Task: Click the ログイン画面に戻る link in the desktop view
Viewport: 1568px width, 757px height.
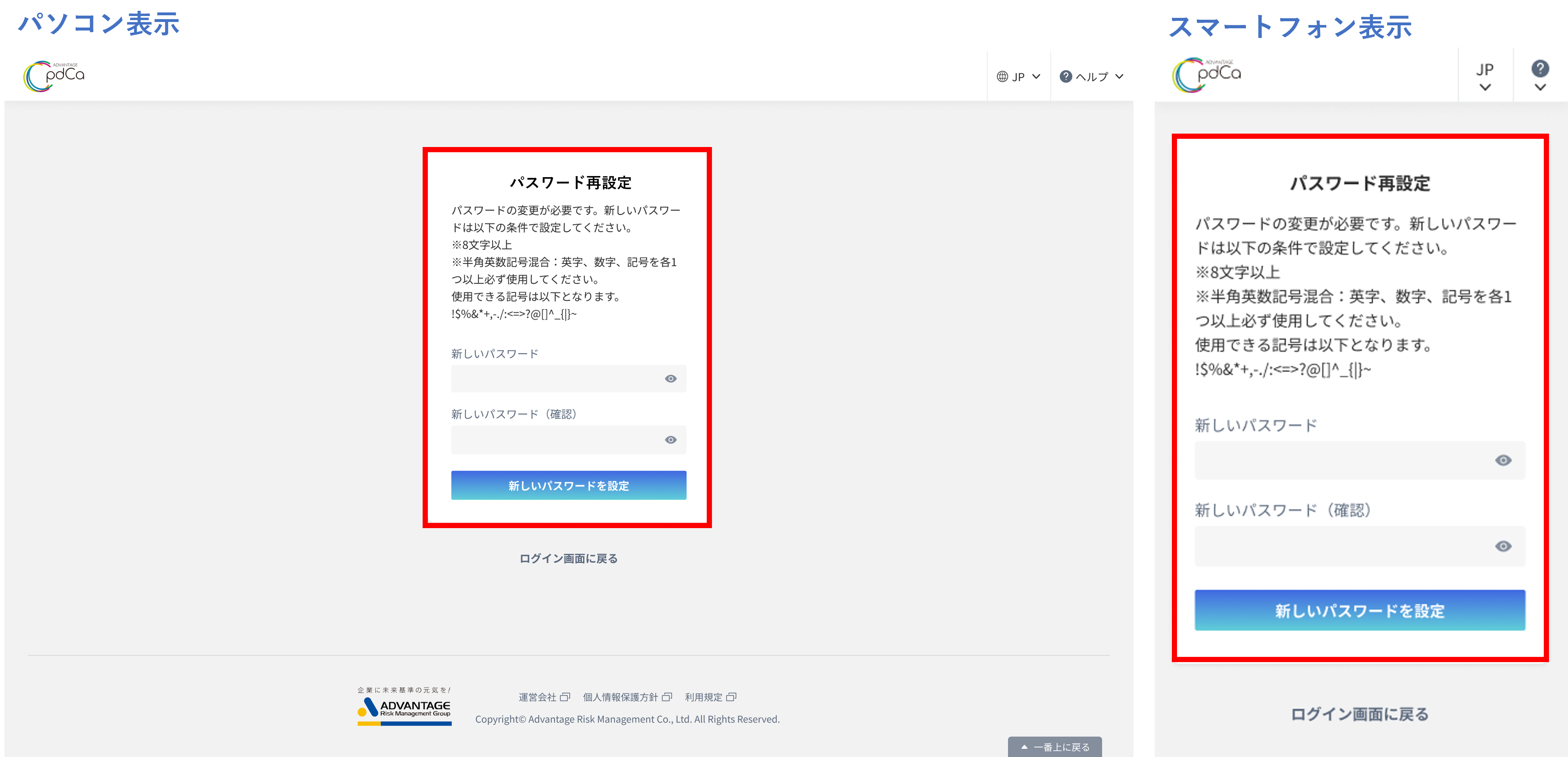Action: click(x=569, y=559)
